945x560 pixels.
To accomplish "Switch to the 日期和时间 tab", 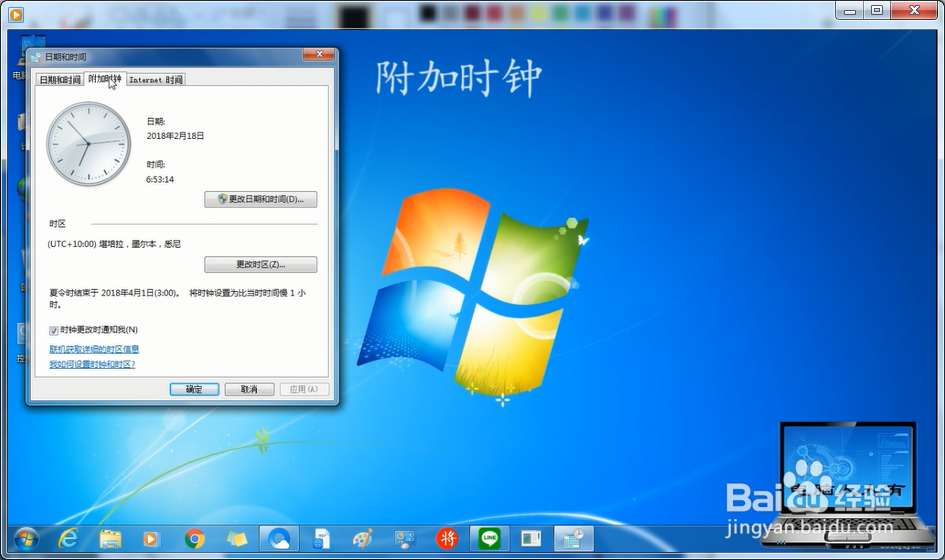I will tap(60, 80).
